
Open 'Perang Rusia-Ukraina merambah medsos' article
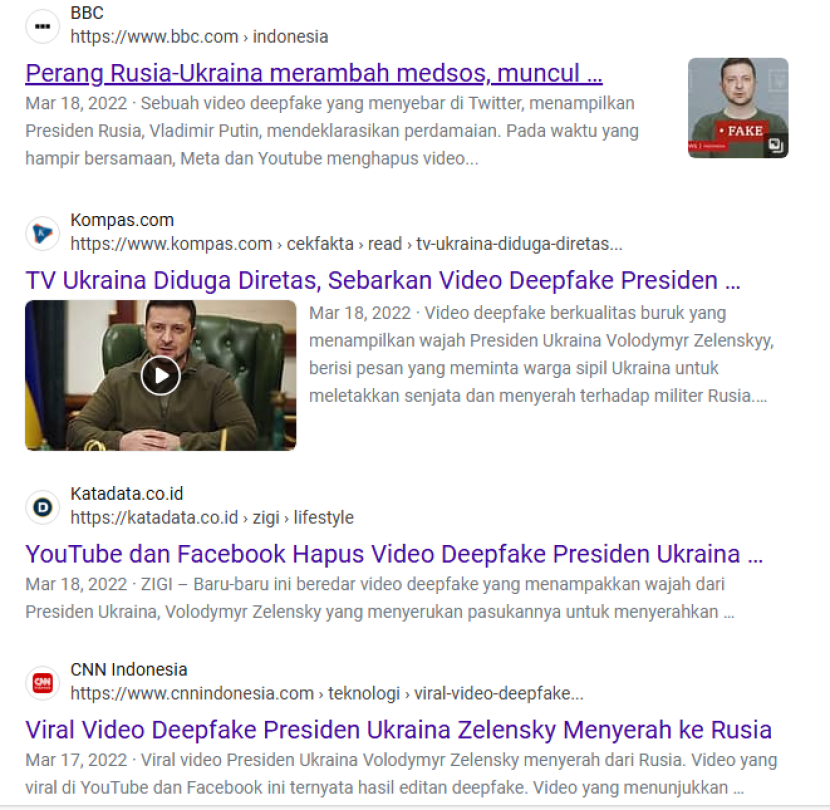point(314,73)
